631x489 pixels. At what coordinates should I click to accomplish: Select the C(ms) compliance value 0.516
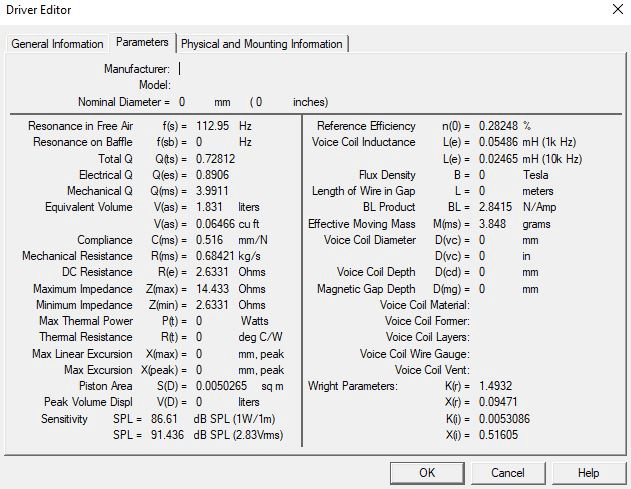click(209, 240)
